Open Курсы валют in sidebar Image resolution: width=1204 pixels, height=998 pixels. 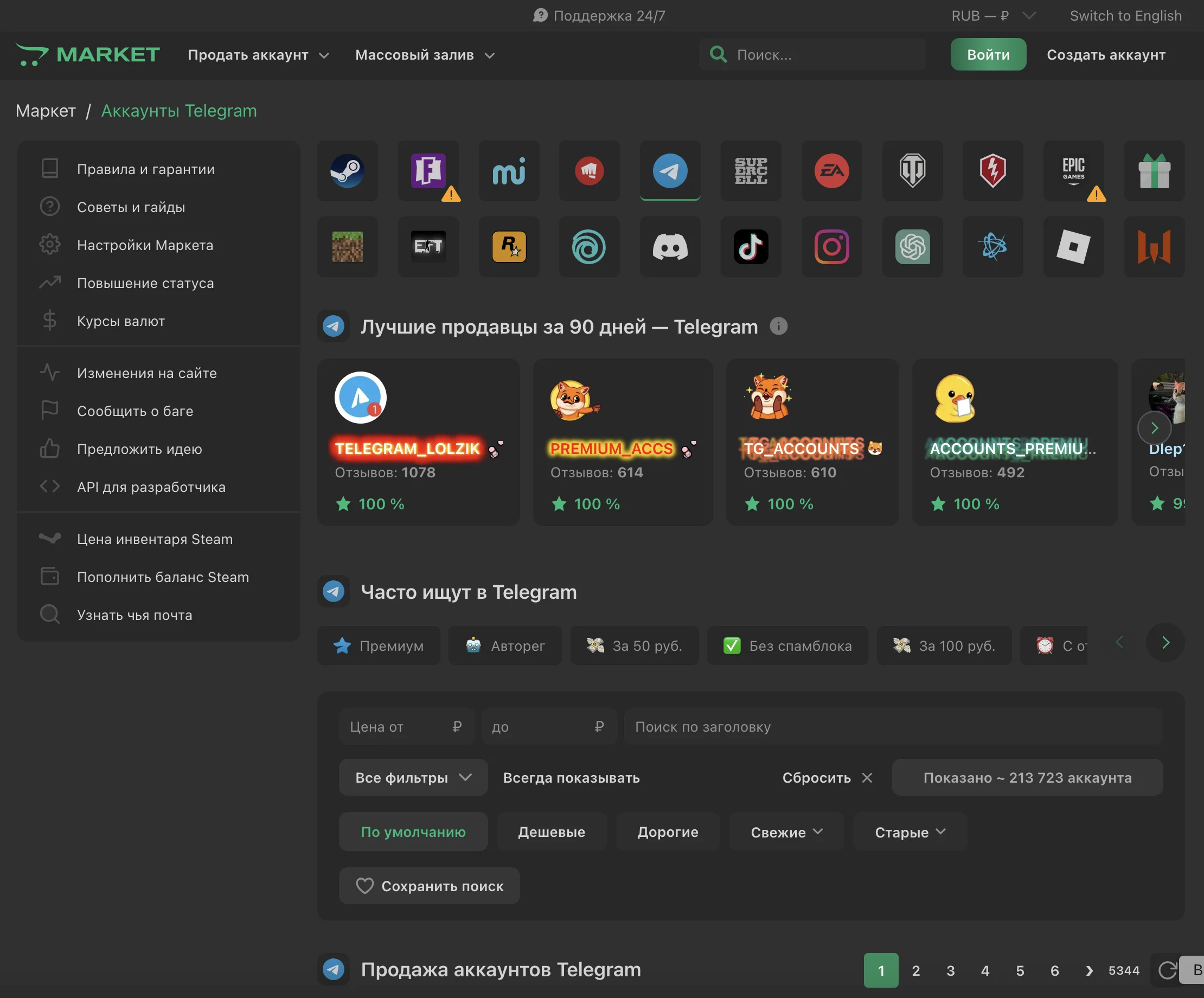coord(158,321)
